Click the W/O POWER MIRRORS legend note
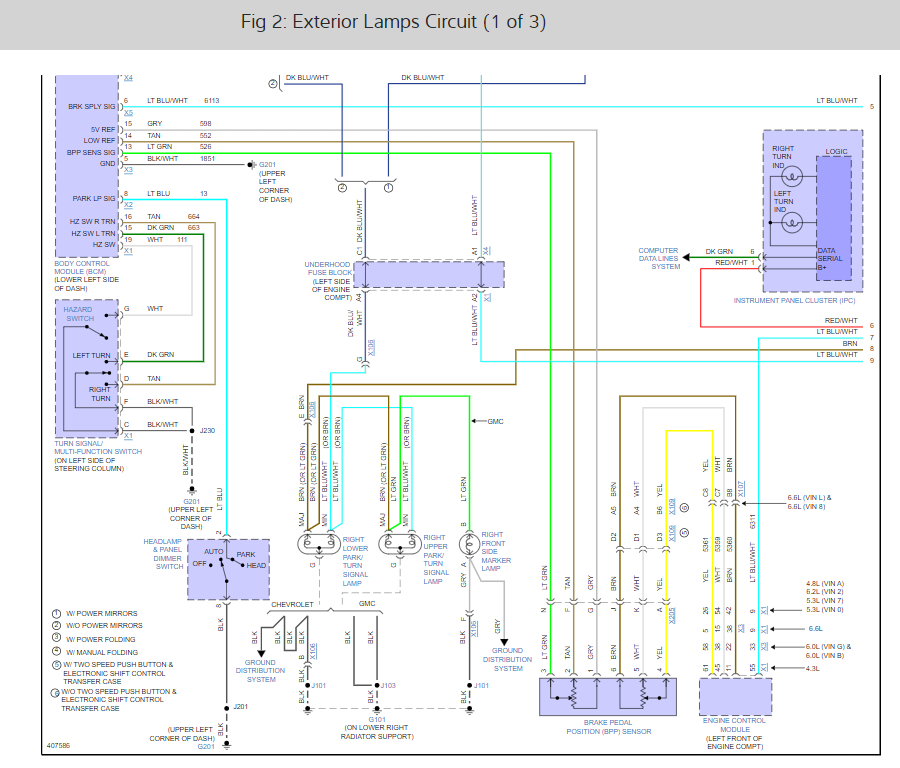 click(104, 626)
